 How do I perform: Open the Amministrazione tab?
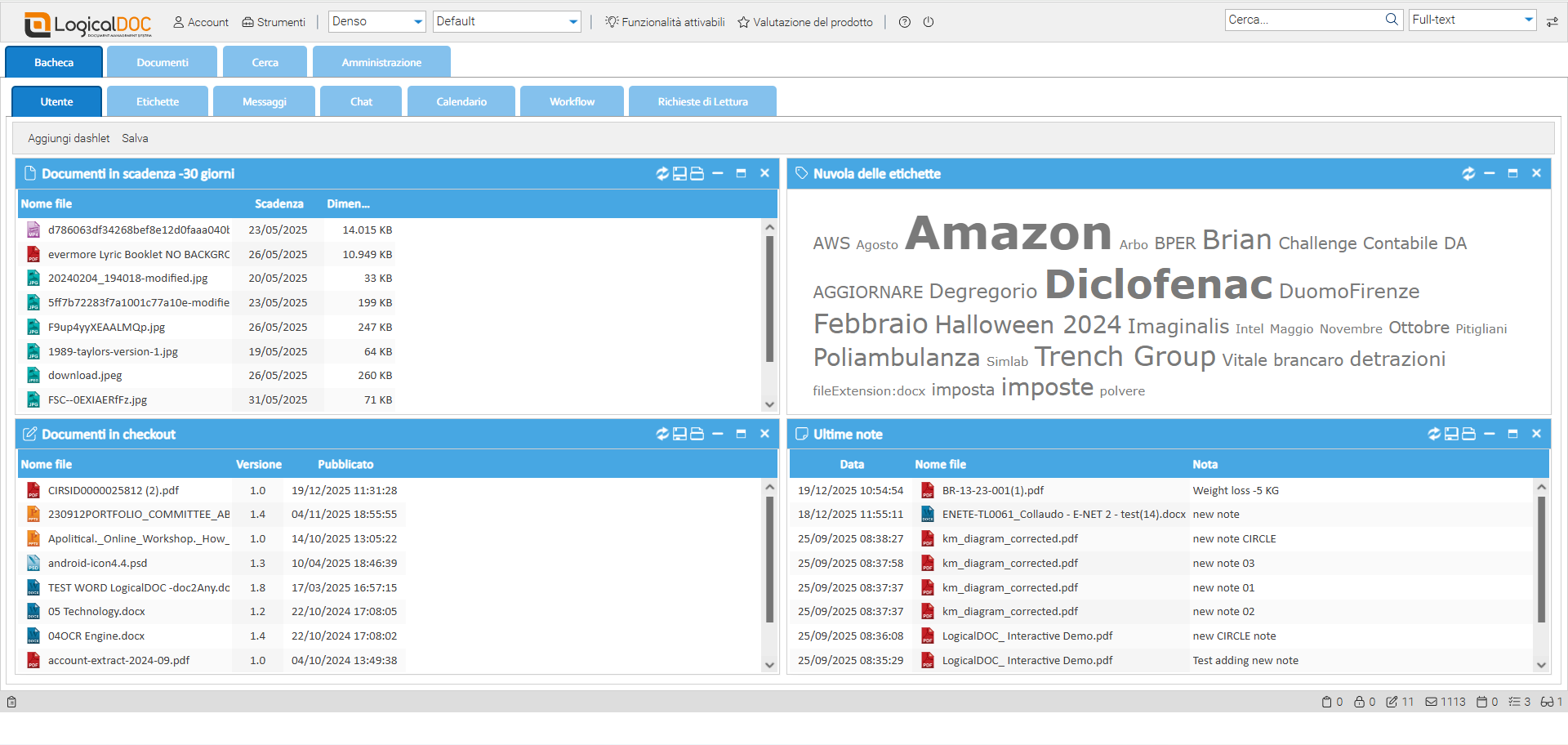(x=381, y=62)
